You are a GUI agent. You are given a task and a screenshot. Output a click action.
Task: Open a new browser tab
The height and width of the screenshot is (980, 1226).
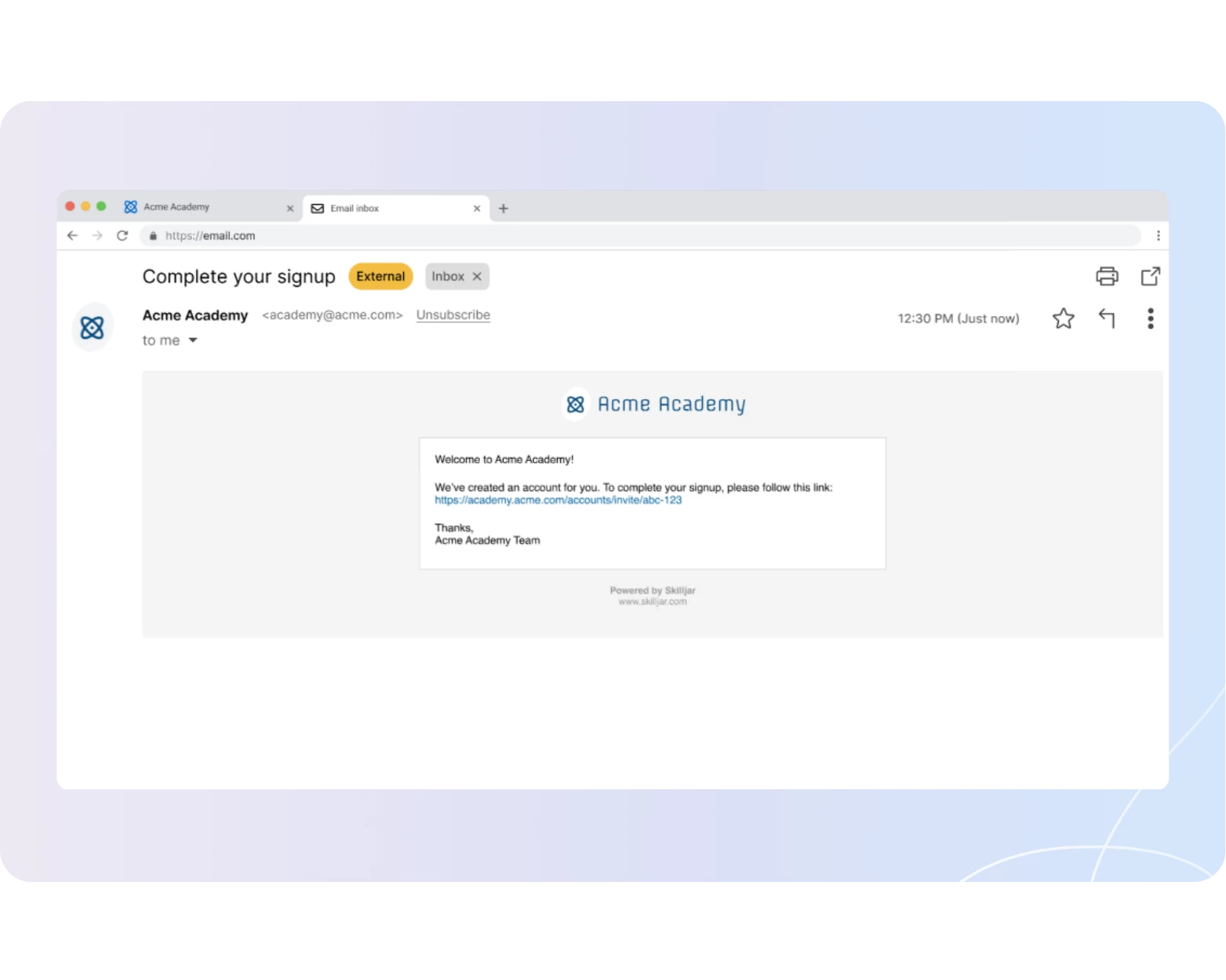tap(504, 209)
